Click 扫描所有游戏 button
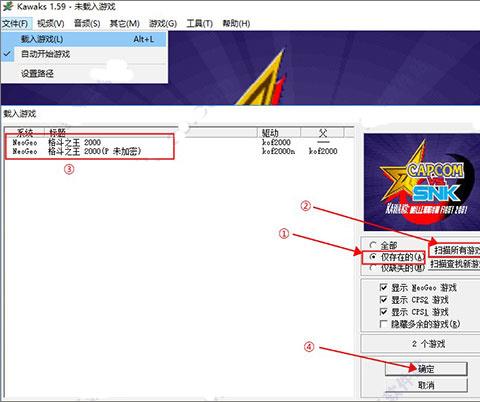This screenshot has width=480, height=402. pos(455,250)
